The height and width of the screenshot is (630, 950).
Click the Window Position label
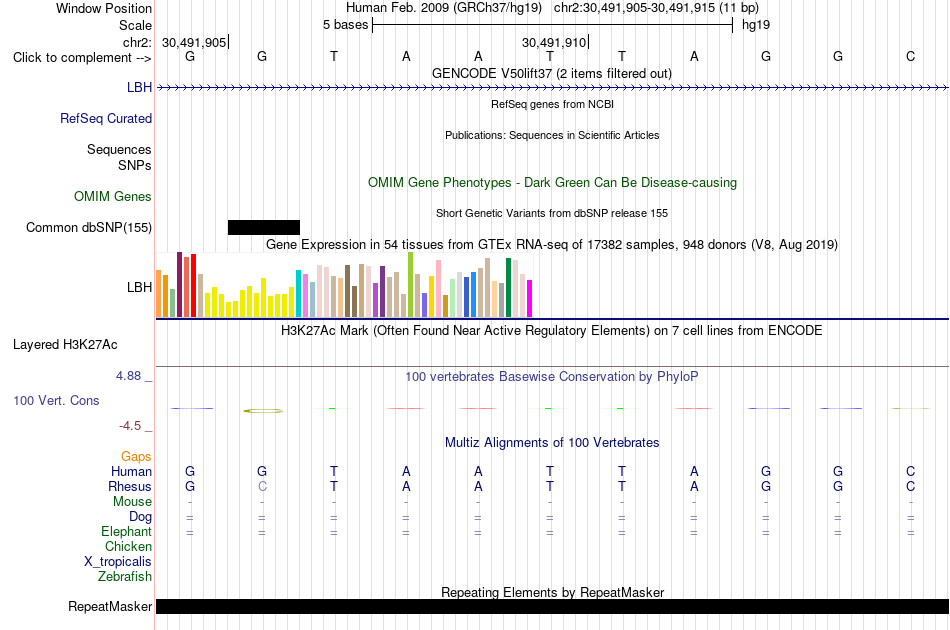point(104,8)
